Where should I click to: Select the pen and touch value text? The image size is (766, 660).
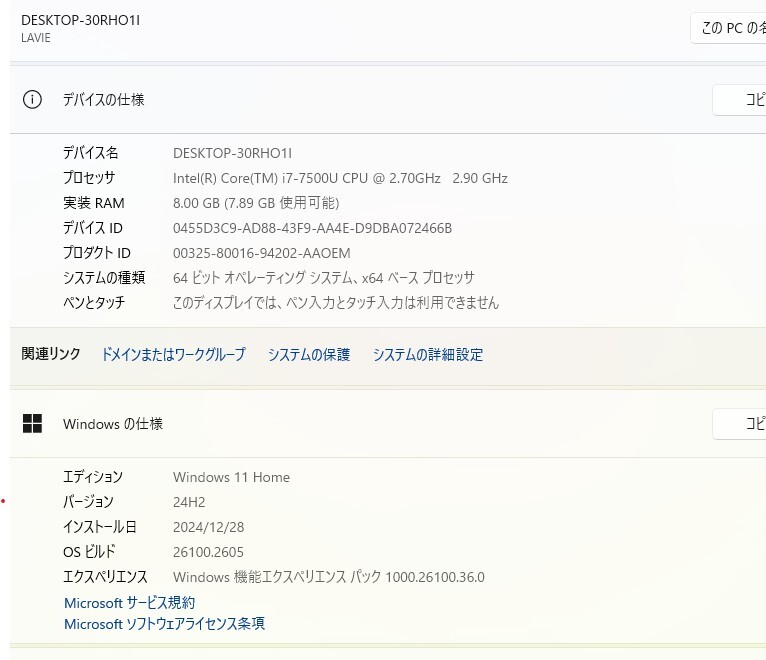point(336,303)
